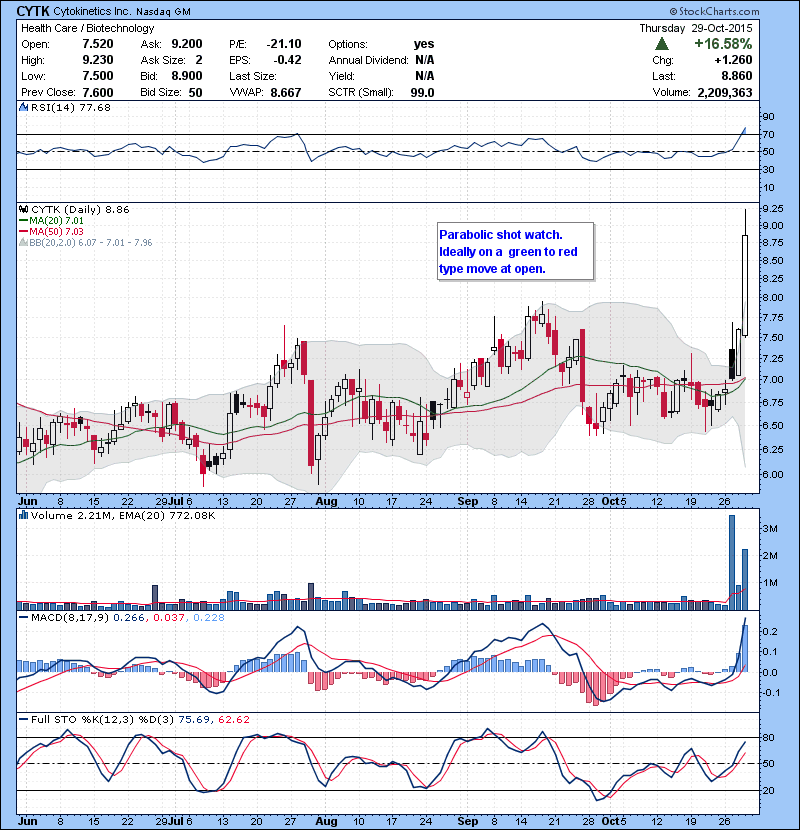Click the MA(20) 7.01 legend entry
The width and height of the screenshot is (800, 830).
point(51,221)
